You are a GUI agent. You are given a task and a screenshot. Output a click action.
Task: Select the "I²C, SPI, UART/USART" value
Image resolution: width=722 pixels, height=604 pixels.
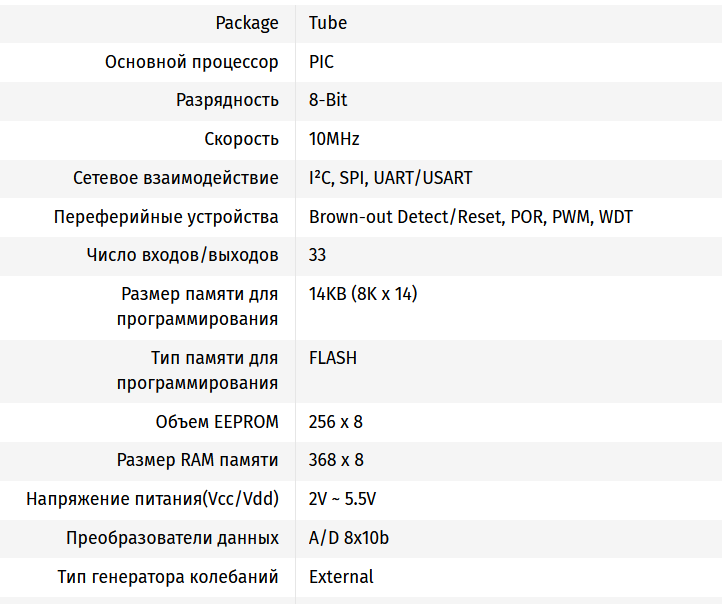[390, 178]
